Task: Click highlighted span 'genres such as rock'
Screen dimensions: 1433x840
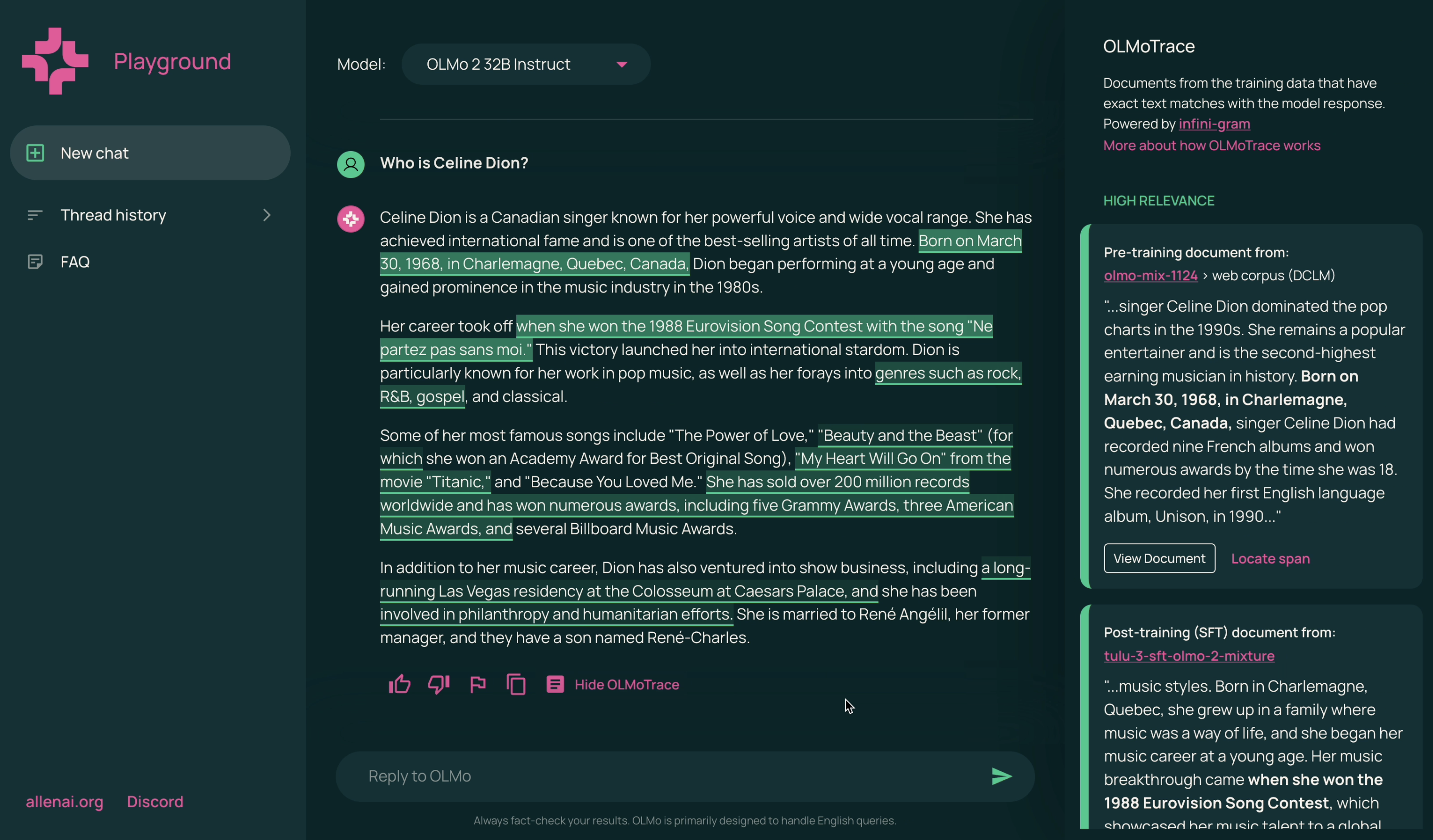Action: (x=948, y=373)
